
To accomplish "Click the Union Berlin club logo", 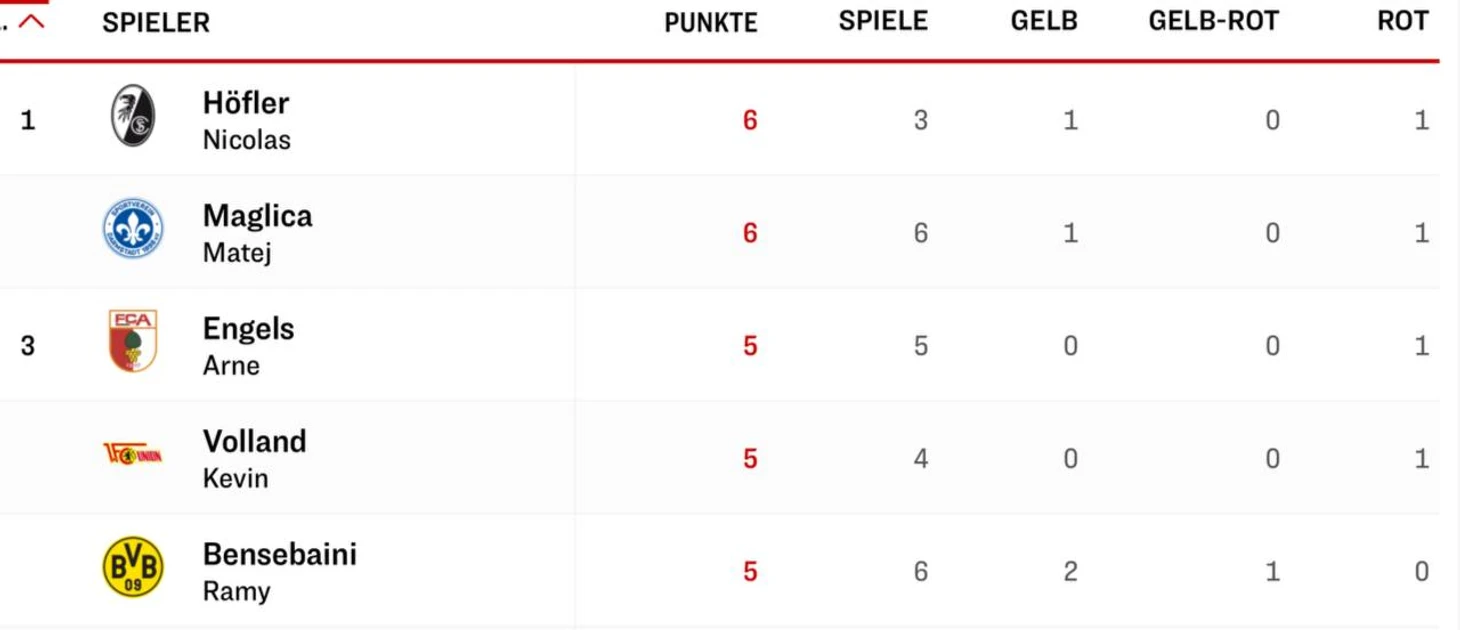I will click(133, 454).
